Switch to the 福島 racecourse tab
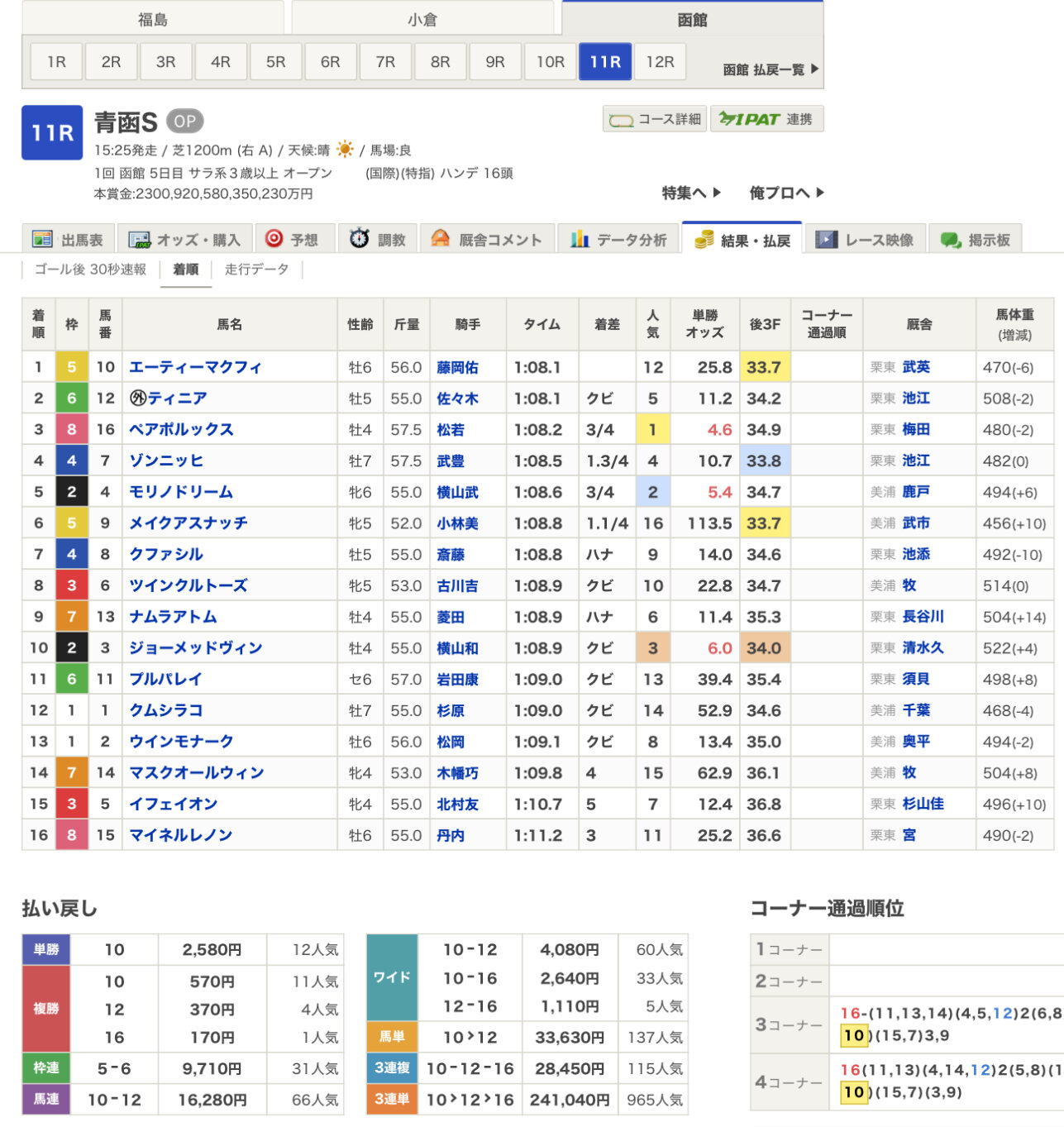Viewport: 1064px width, 1127px height. pos(152,19)
